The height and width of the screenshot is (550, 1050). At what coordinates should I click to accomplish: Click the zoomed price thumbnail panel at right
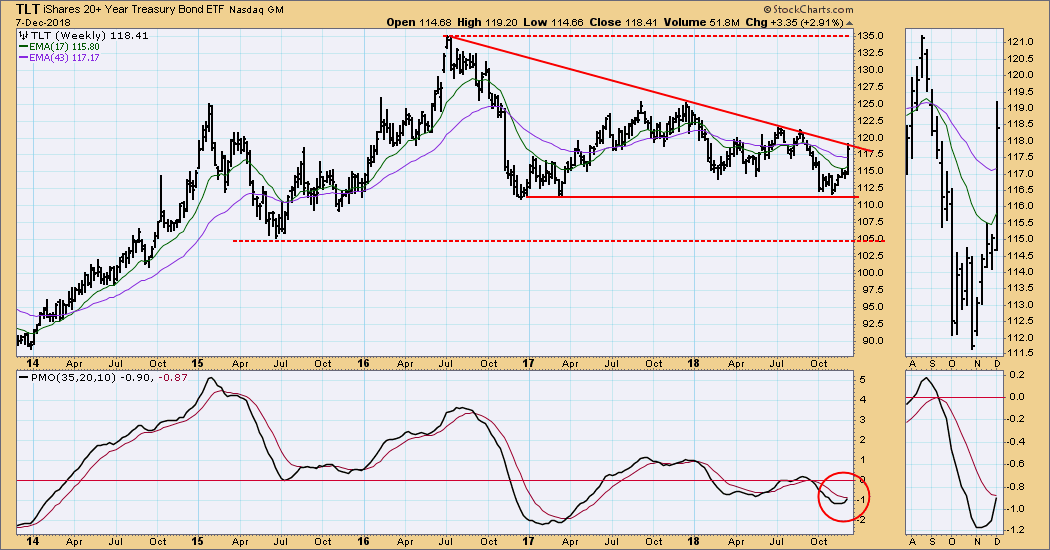954,190
